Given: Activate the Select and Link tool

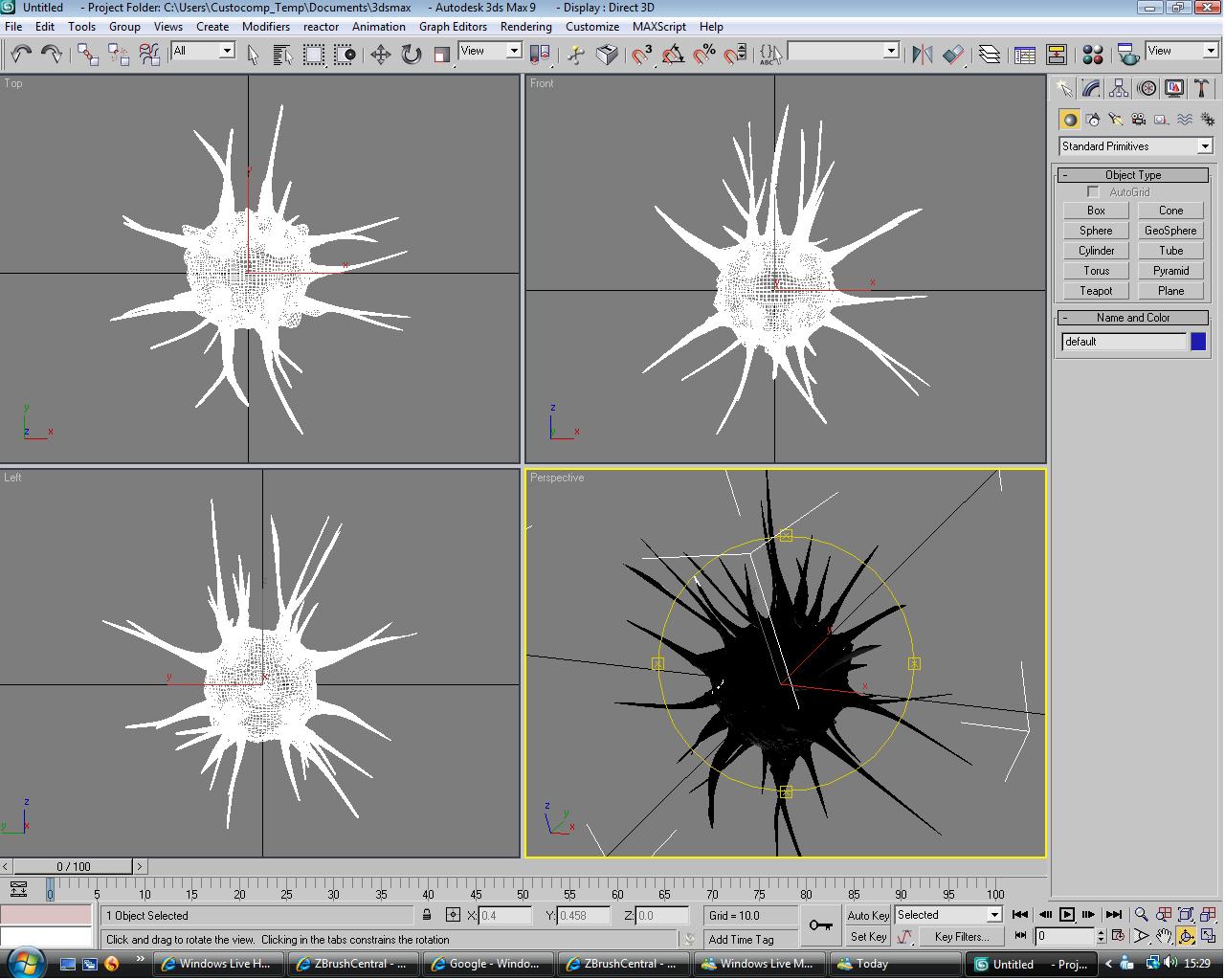Looking at the screenshot, I should [x=88, y=54].
